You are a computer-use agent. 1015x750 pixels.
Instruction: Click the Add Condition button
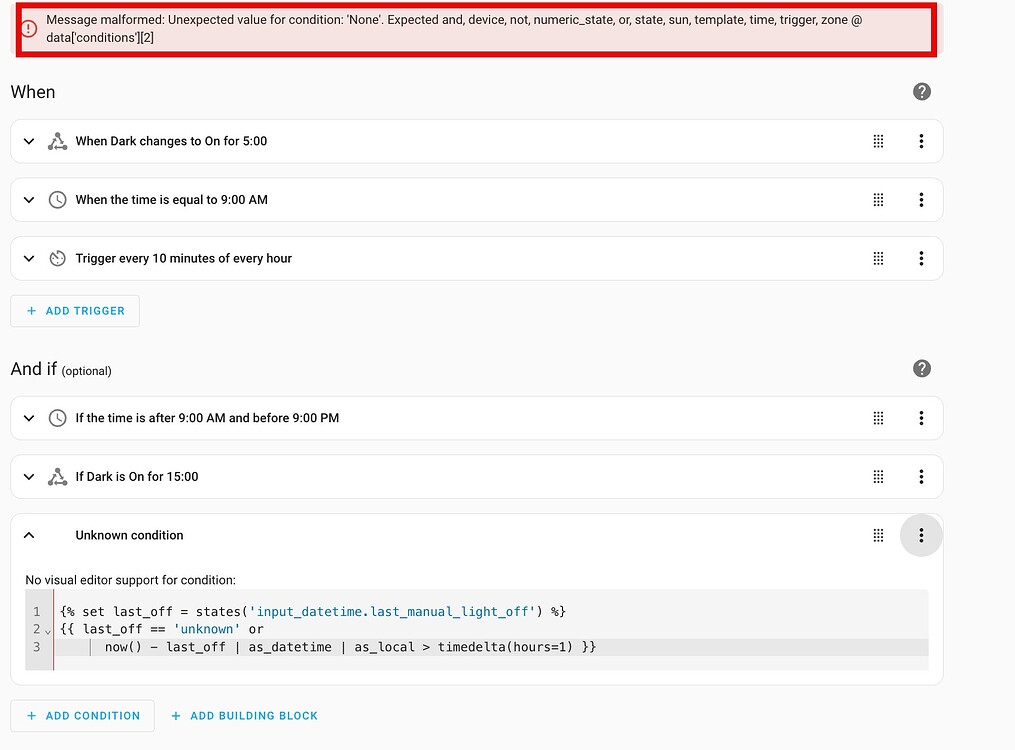(83, 716)
